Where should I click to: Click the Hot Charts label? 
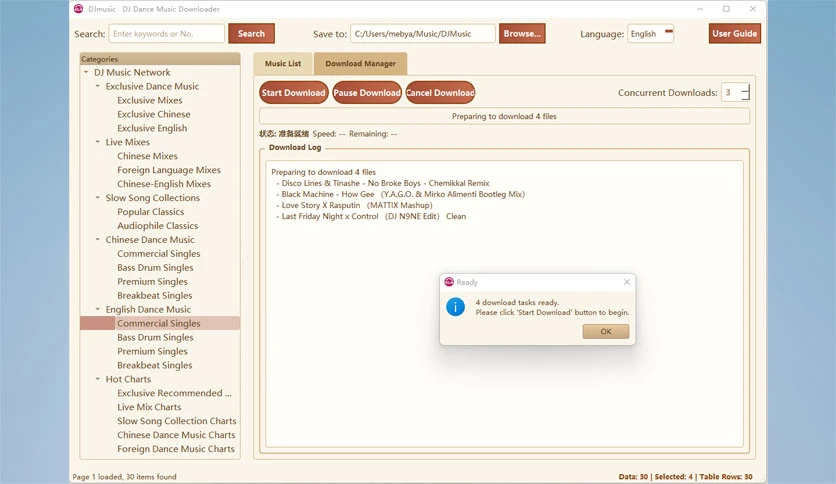(128, 379)
